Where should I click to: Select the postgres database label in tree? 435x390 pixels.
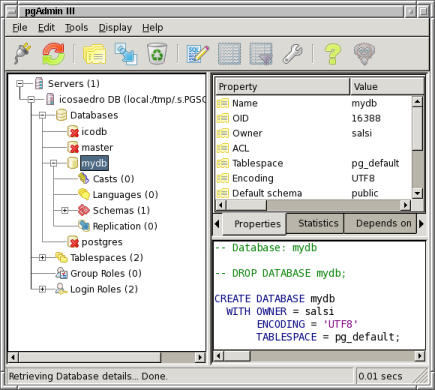point(102,242)
